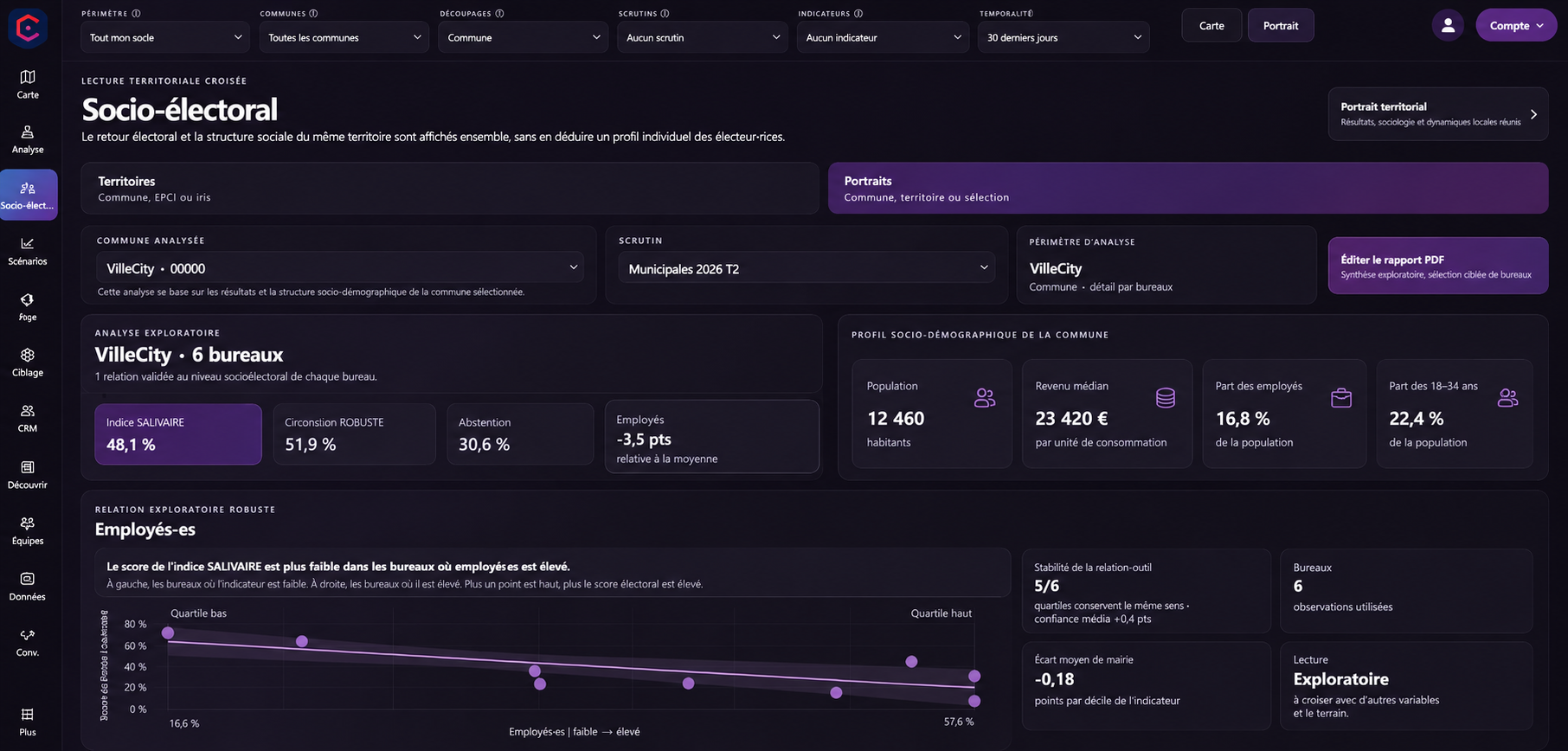Open the Analyse sidebar icon
This screenshot has width=1568, height=751.
pyautogui.click(x=28, y=132)
